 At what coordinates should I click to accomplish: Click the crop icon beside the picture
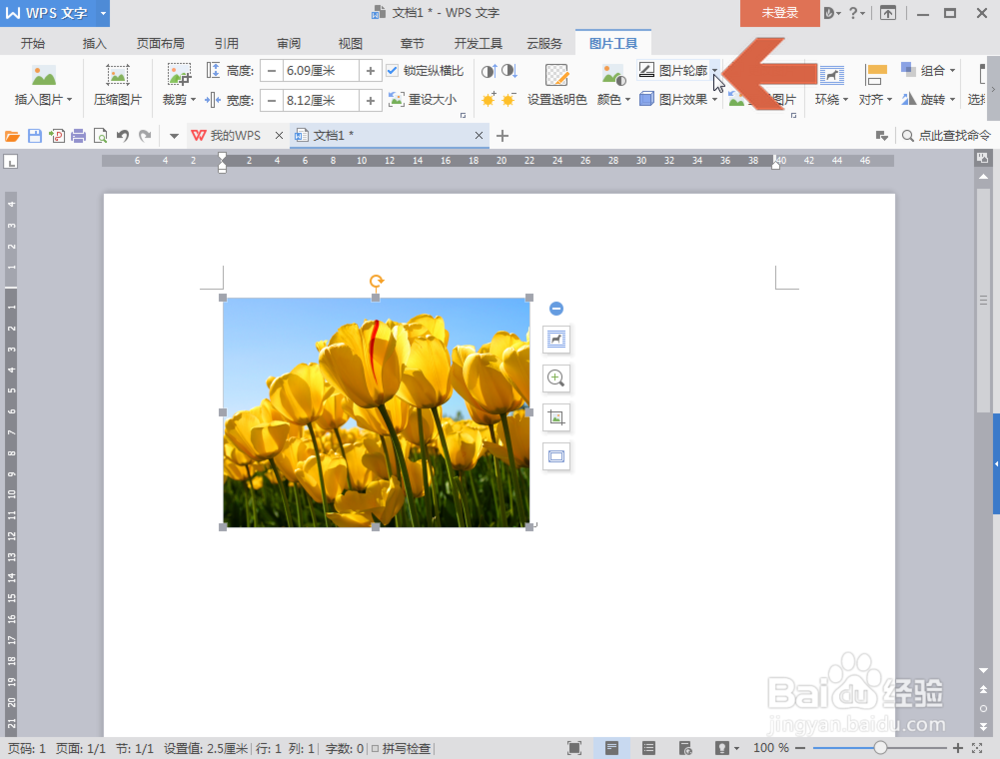coord(556,418)
